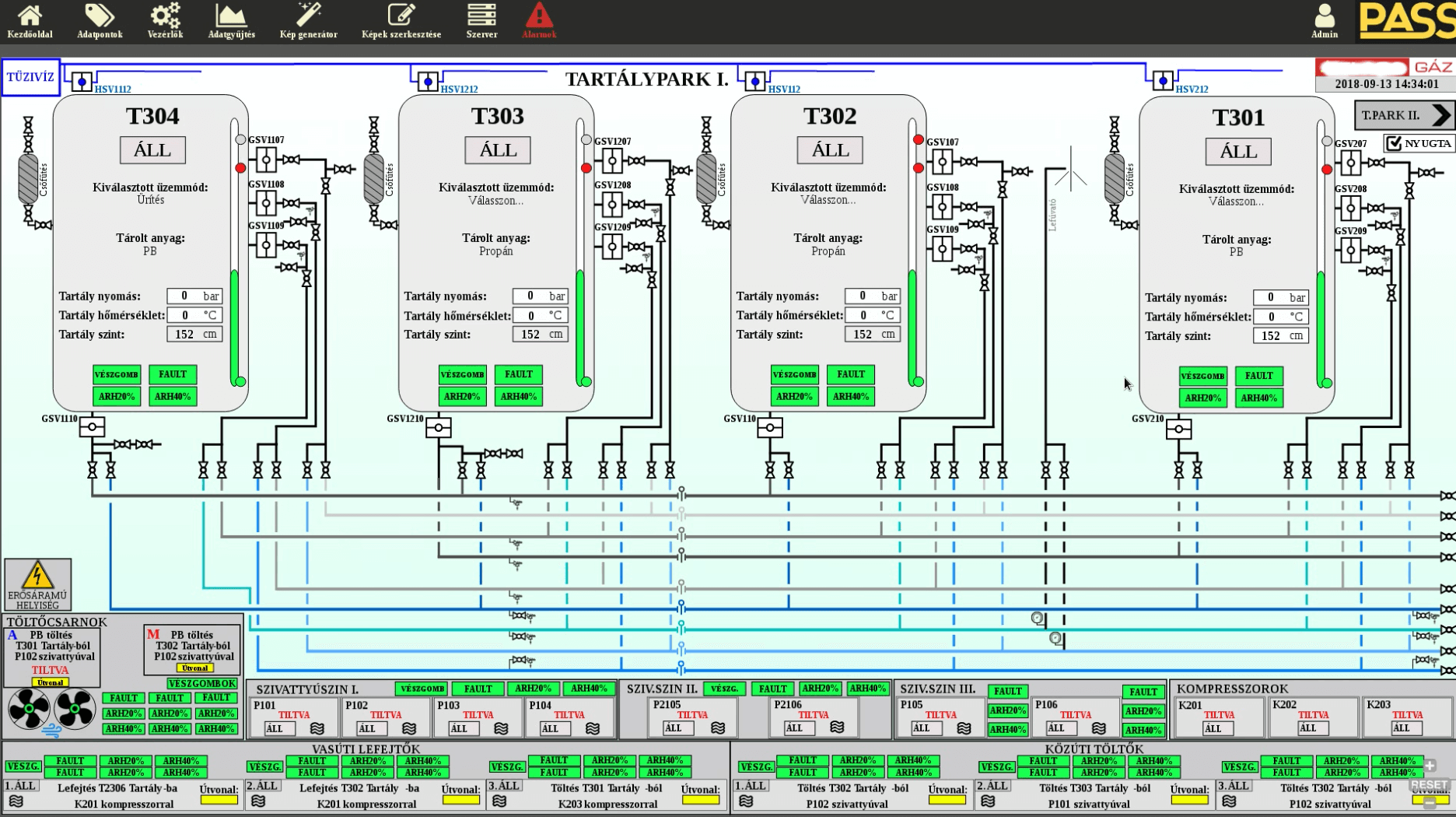Open the T301 operating mode Válasszon dropdown
The height and width of the screenshot is (817, 1456).
tap(1236, 202)
